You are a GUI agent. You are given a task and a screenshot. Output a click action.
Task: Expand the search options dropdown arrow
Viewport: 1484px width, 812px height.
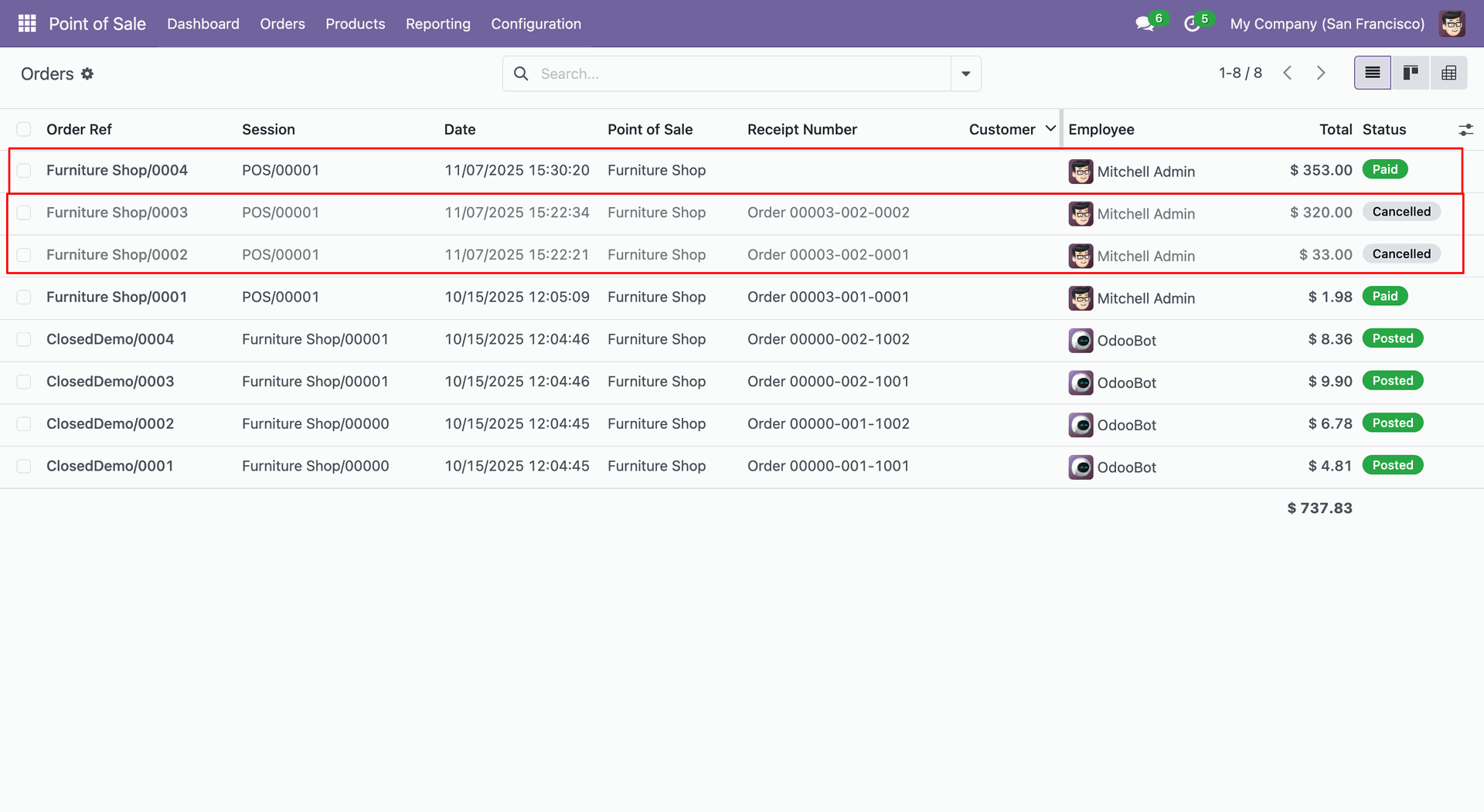(965, 74)
